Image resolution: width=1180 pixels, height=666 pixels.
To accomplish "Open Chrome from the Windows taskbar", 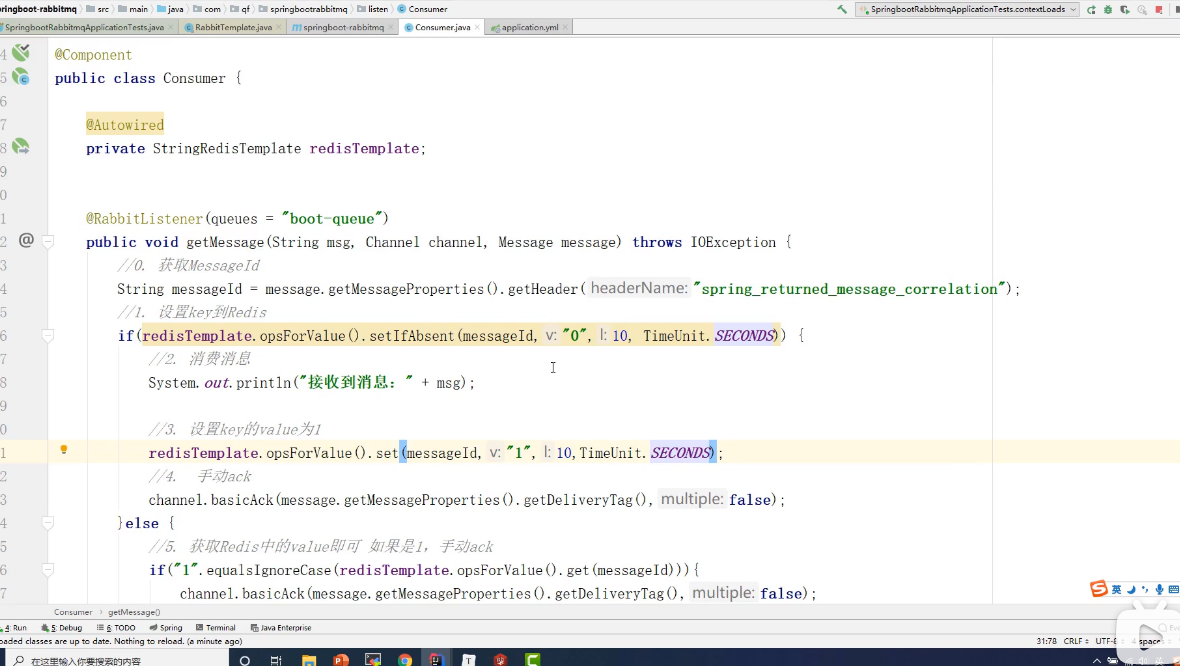I will [x=404, y=659].
